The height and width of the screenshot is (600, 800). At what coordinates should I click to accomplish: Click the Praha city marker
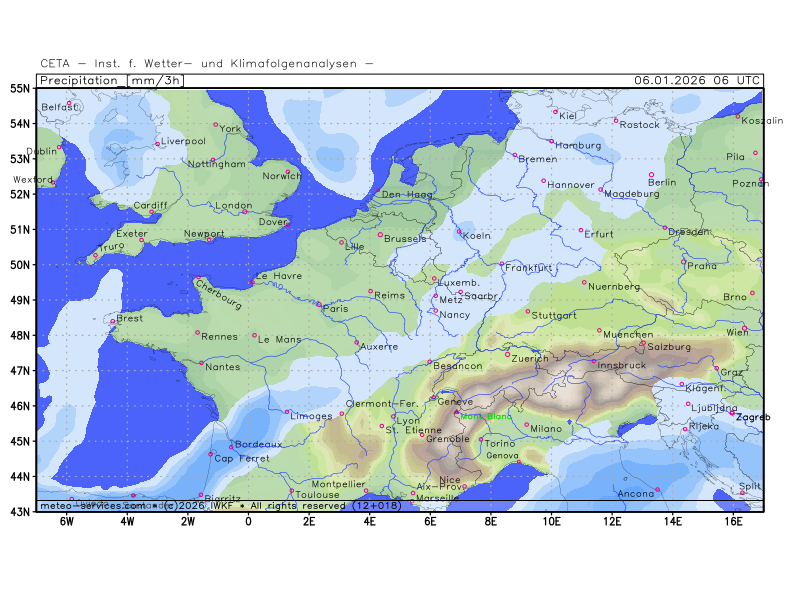[684, 262]
